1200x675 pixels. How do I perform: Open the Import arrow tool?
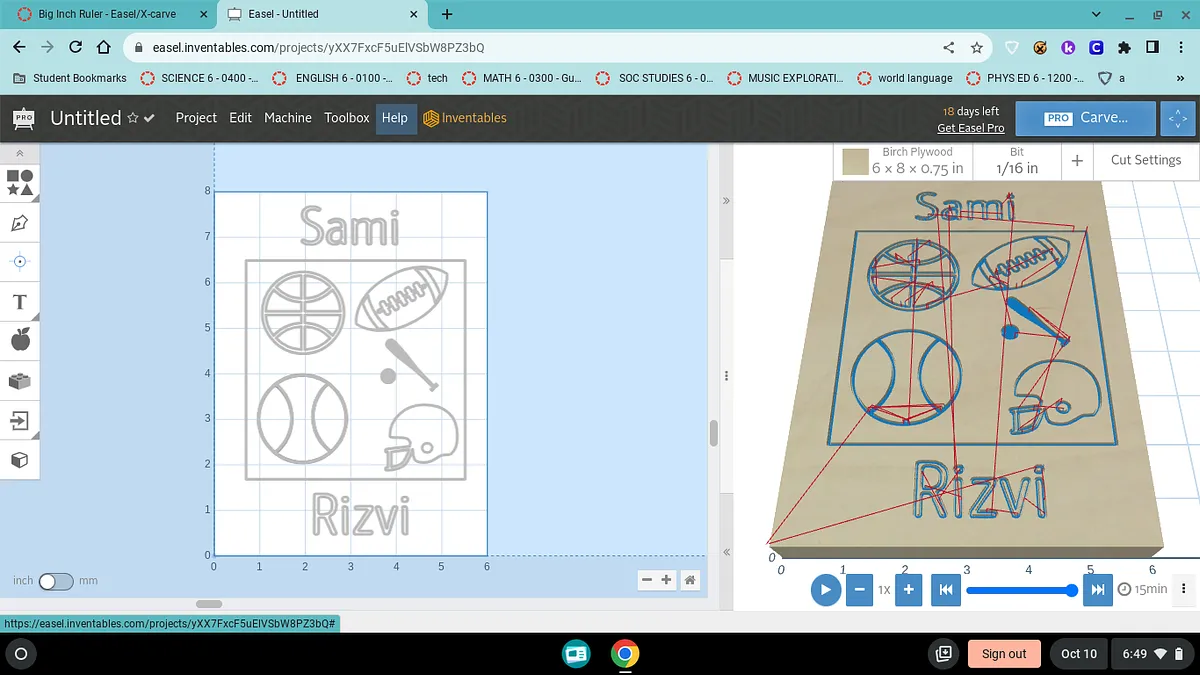[19, 420]
